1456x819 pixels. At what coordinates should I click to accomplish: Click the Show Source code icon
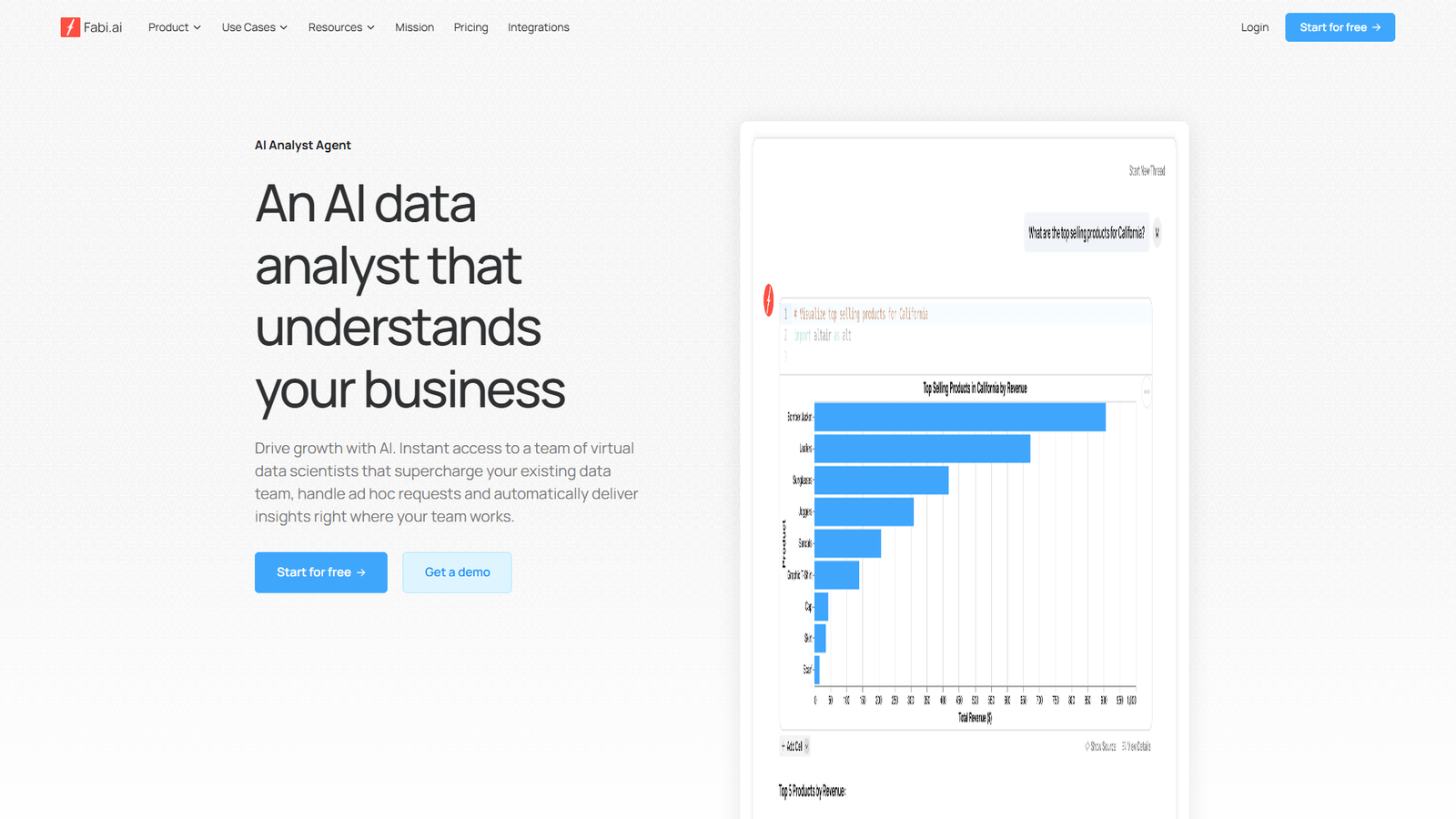click(x=1087, y=746)
